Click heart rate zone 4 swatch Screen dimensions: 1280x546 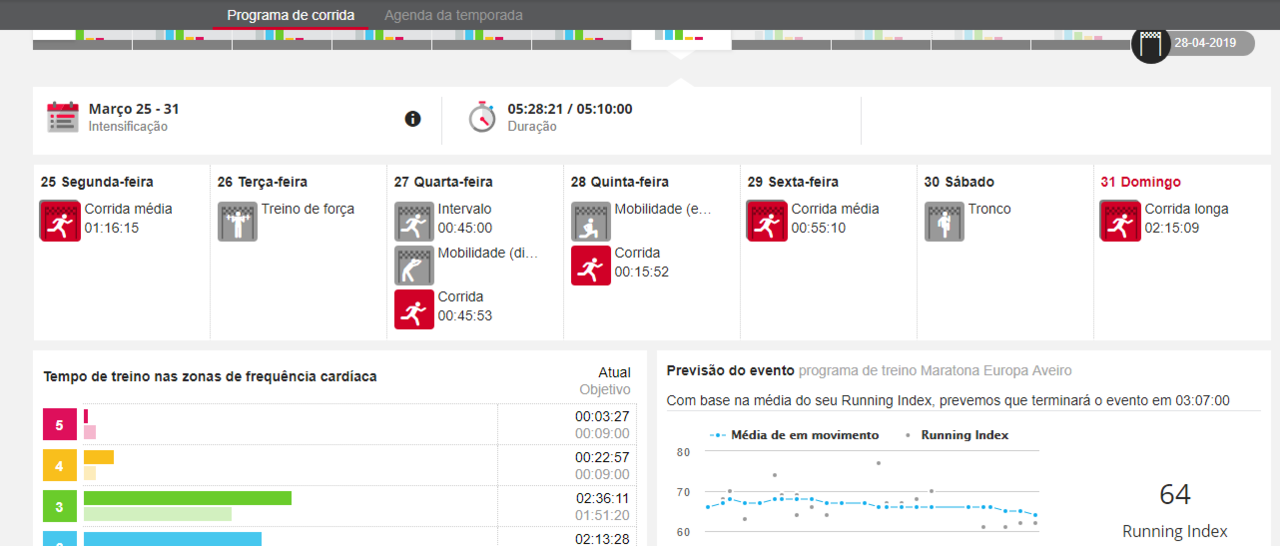click(x=59, y=466)
